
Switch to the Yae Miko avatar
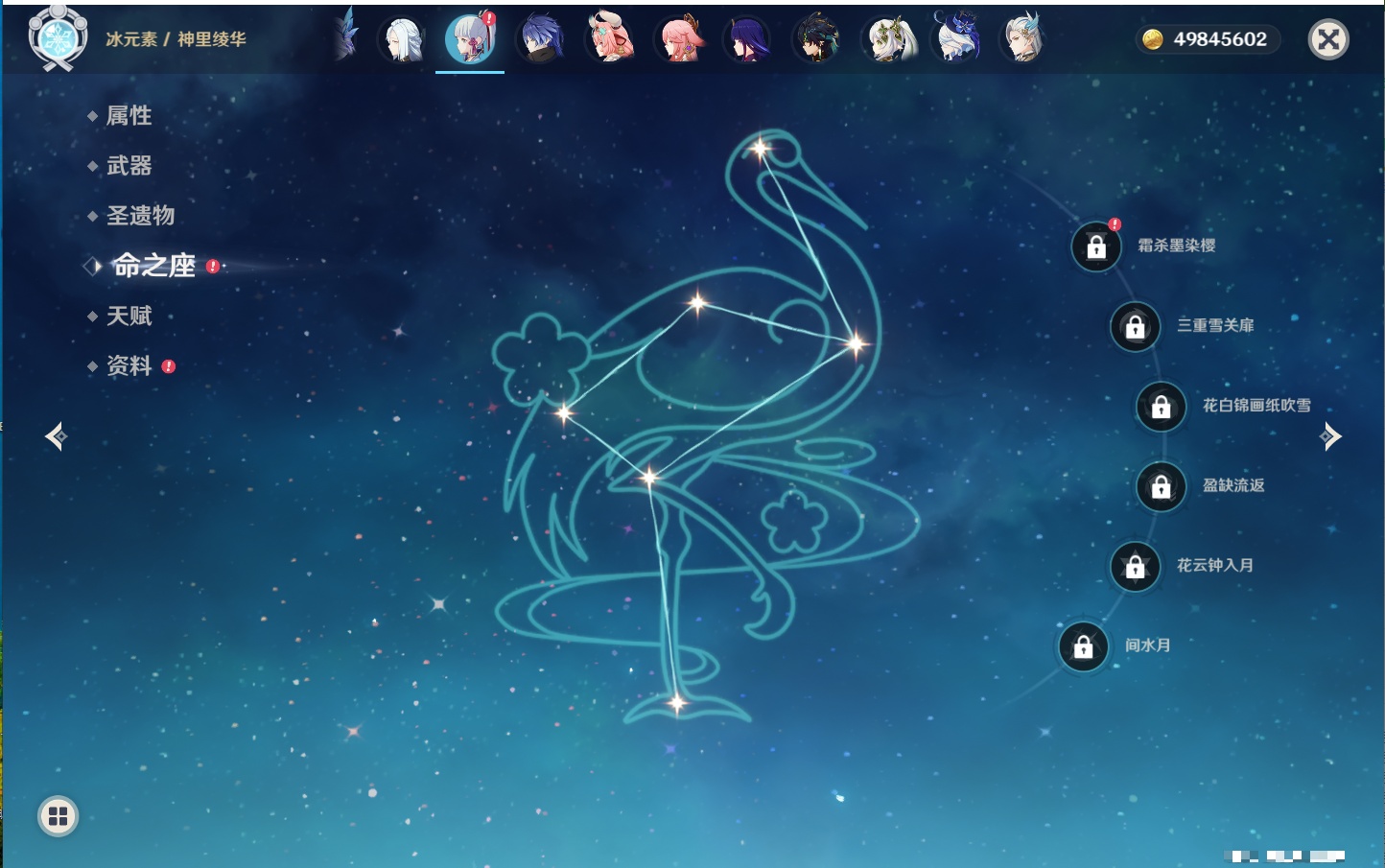click(678, 39)
